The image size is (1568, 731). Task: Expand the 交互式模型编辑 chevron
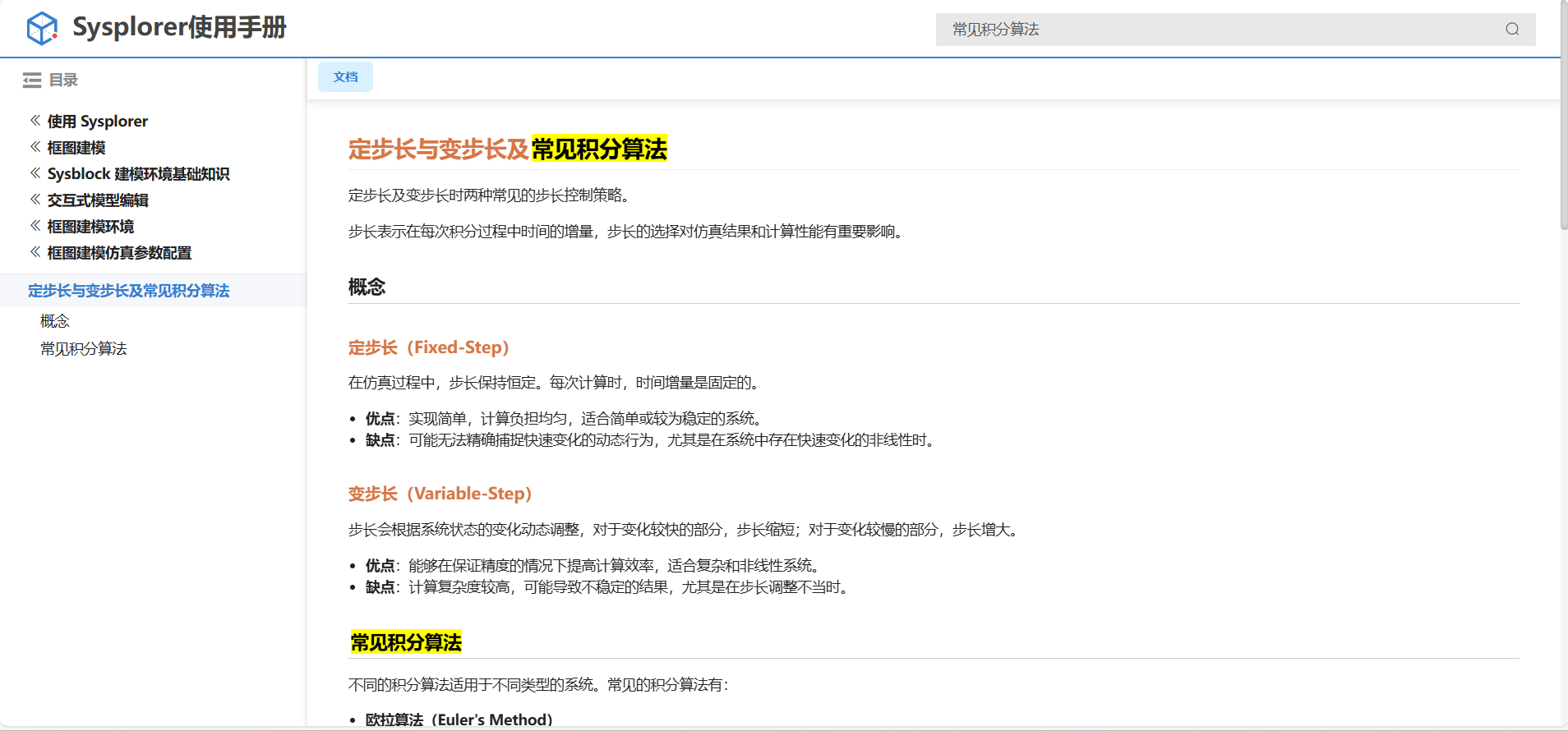[x=35, y=200]
